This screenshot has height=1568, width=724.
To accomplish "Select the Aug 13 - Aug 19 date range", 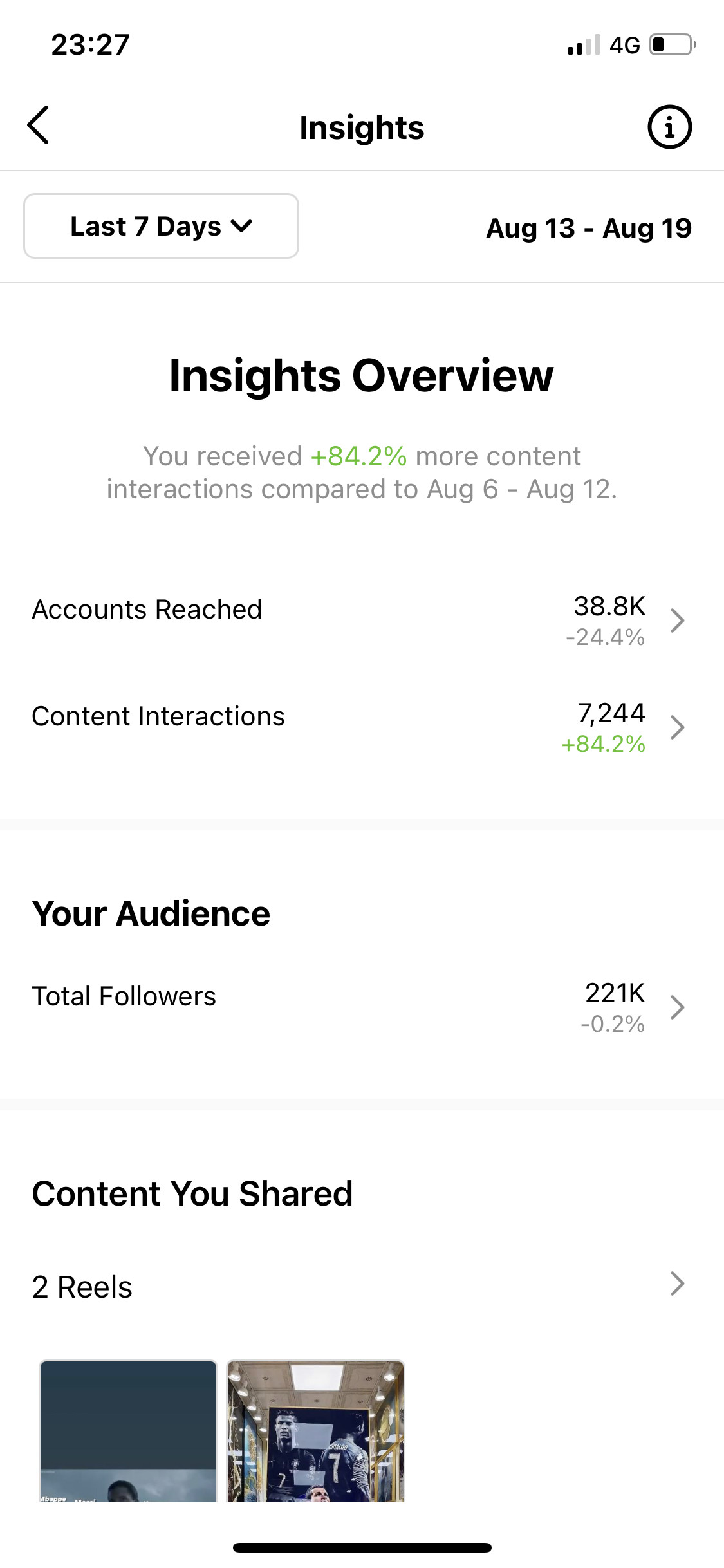I will (x=588, y=228).
